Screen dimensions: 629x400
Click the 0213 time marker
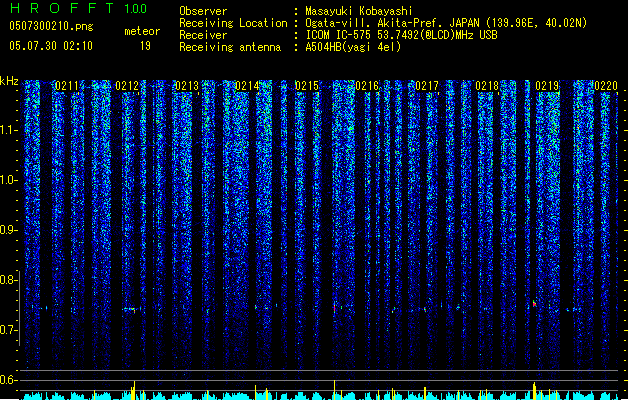pyautogui.click(x=187, y=86)
